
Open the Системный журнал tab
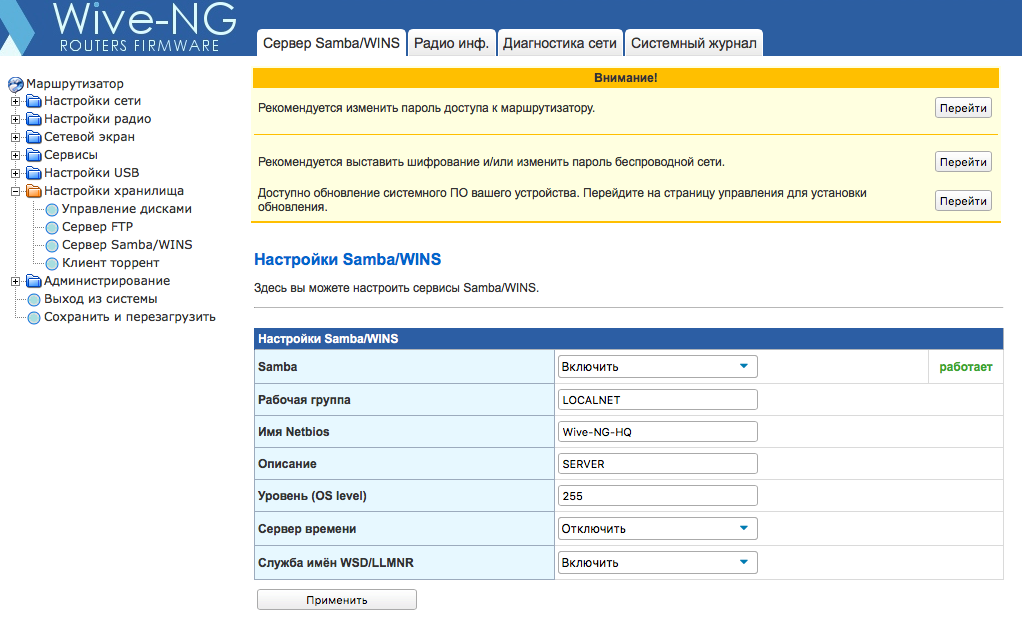694,43
